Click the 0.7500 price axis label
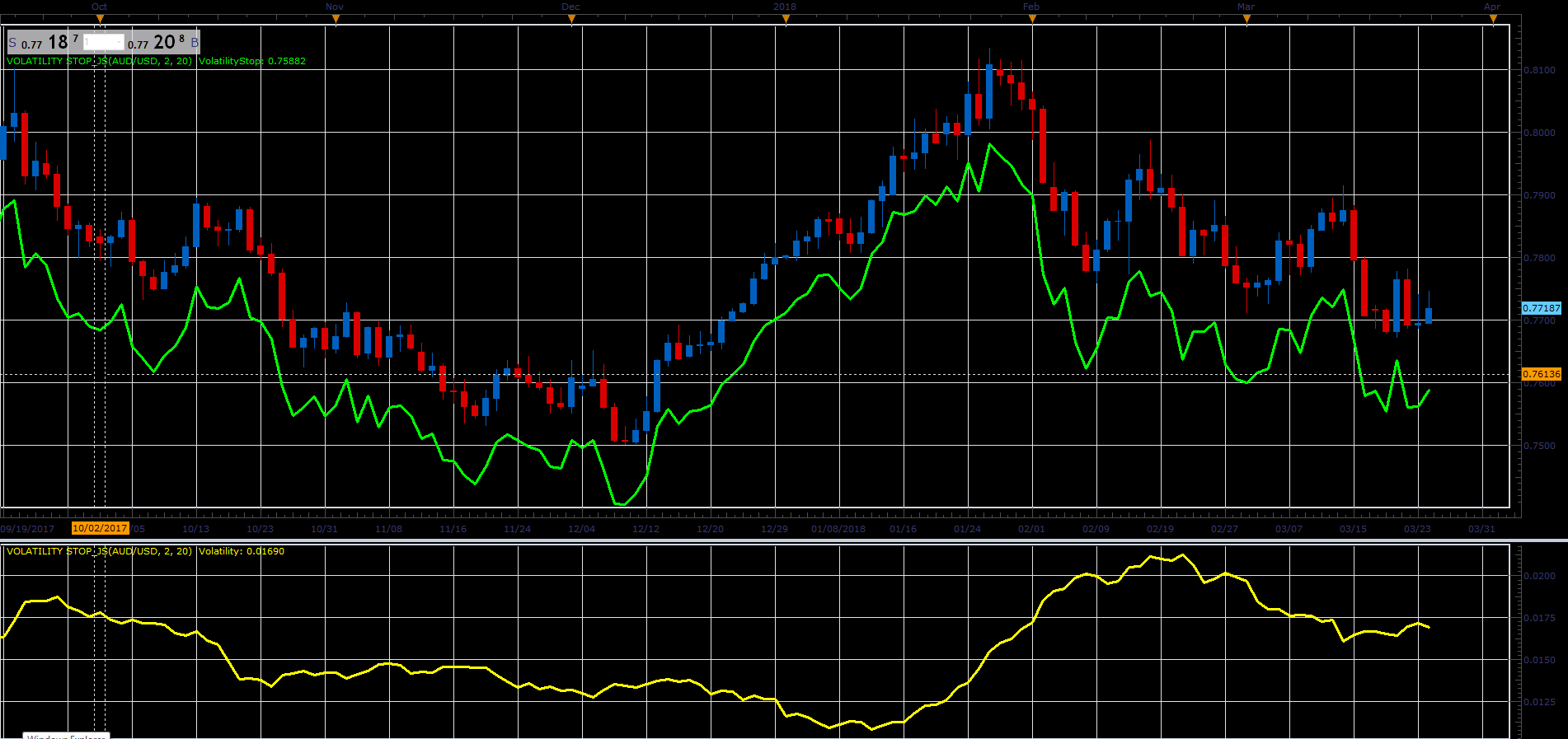1568x739 pixels. coord(1539,446)
